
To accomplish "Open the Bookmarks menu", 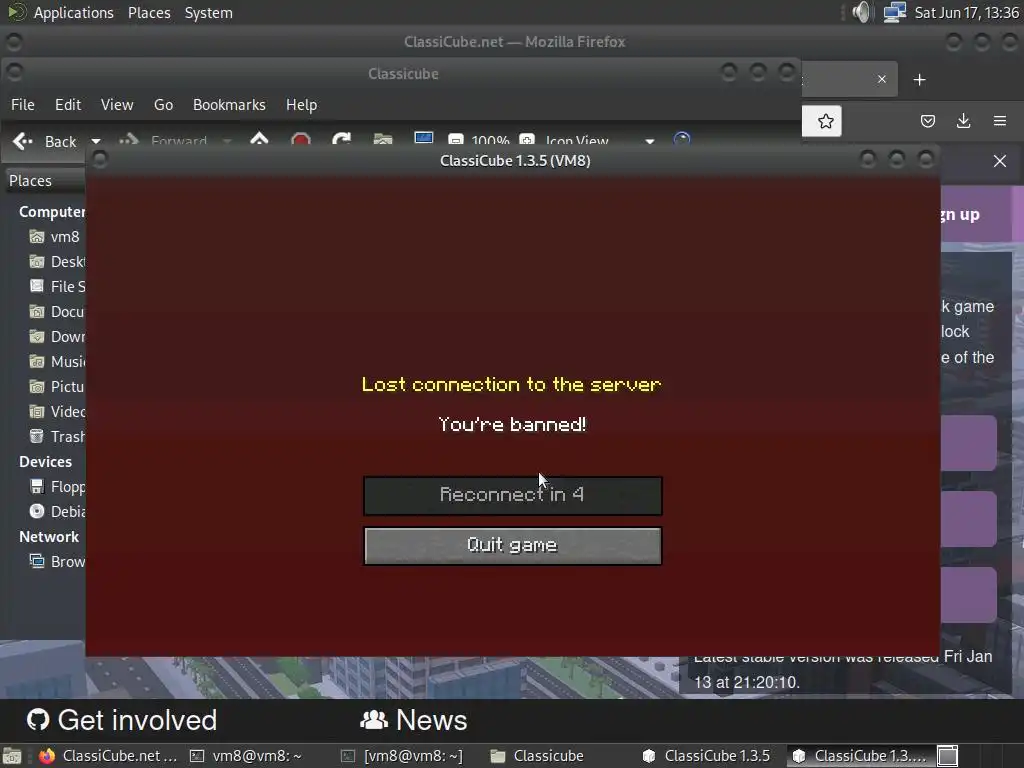I will click(x=229, y=104).
